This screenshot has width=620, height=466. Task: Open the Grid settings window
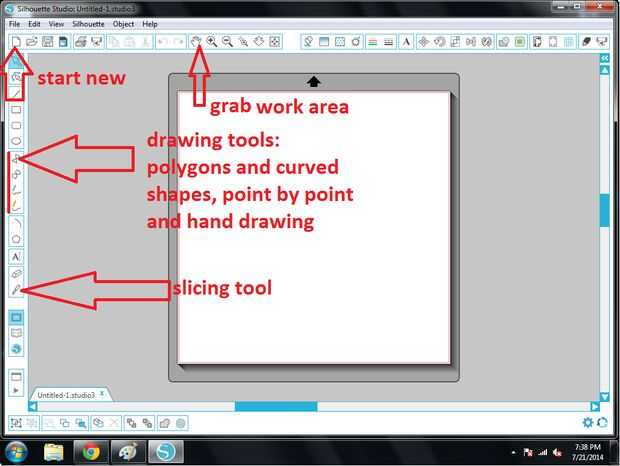point(569,42)
